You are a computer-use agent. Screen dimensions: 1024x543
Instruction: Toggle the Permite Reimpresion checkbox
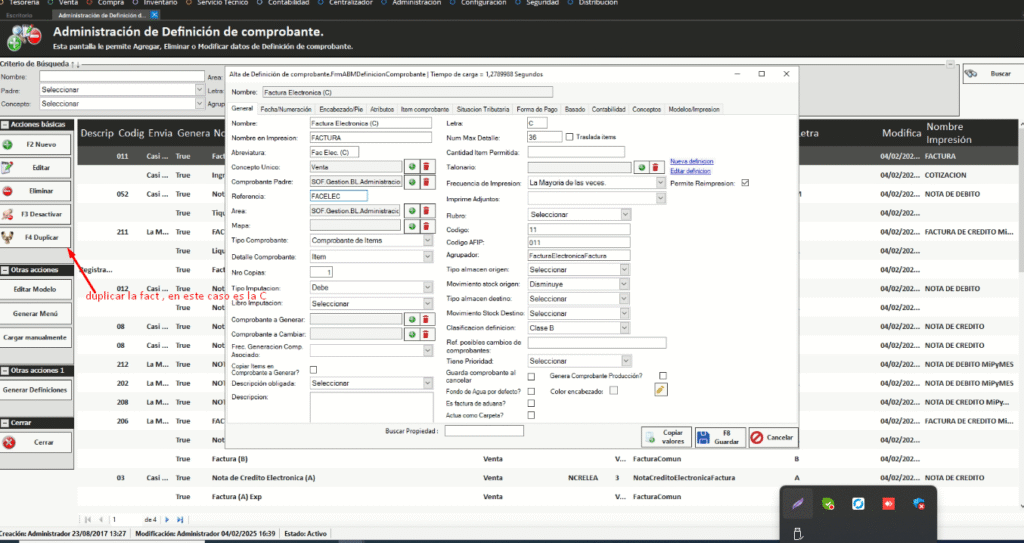click(745, 183)
